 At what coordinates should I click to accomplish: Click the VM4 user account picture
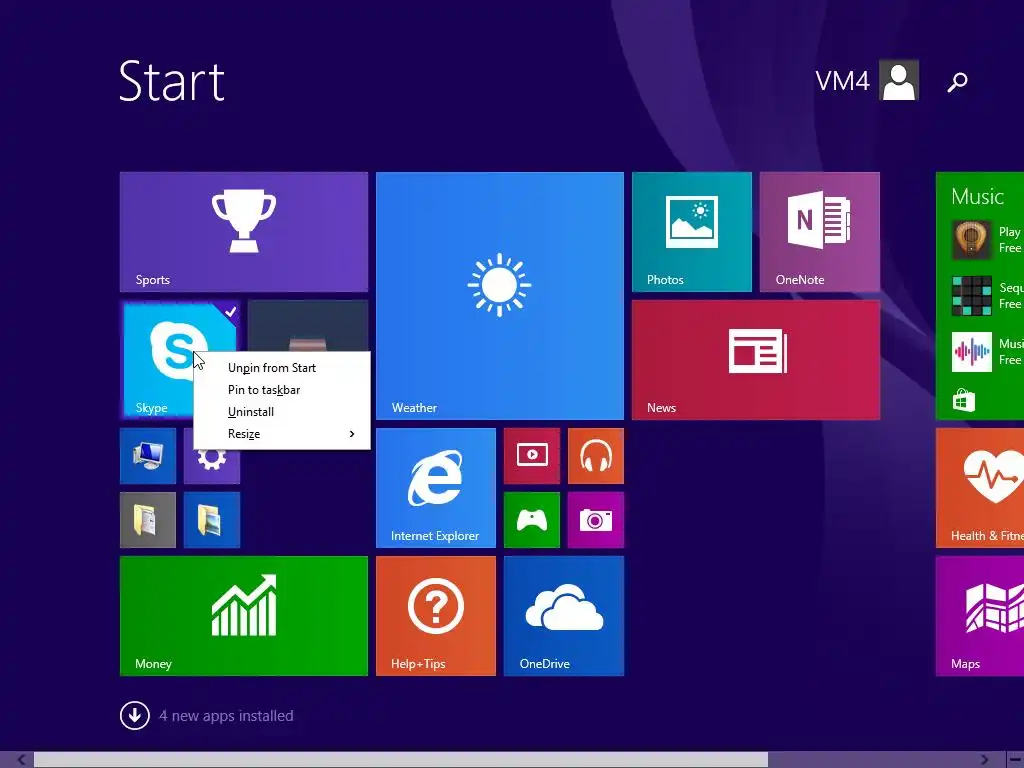click(899, 80)
